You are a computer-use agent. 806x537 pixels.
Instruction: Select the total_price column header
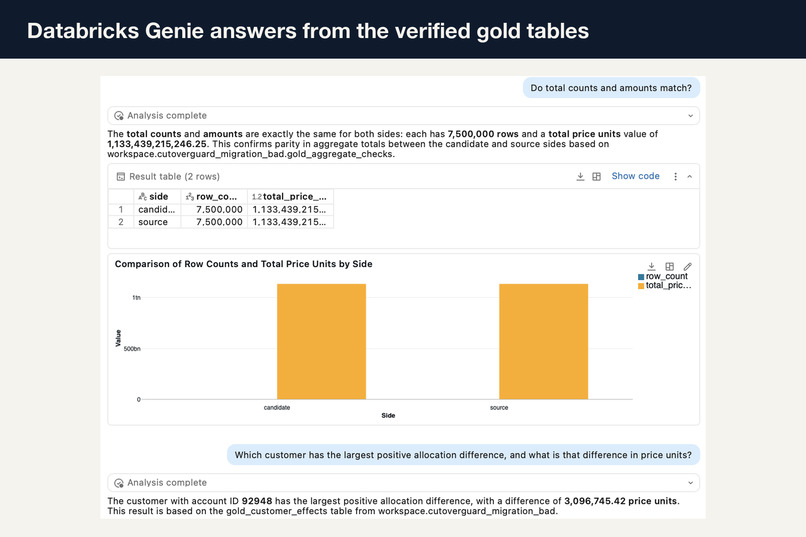290,196
